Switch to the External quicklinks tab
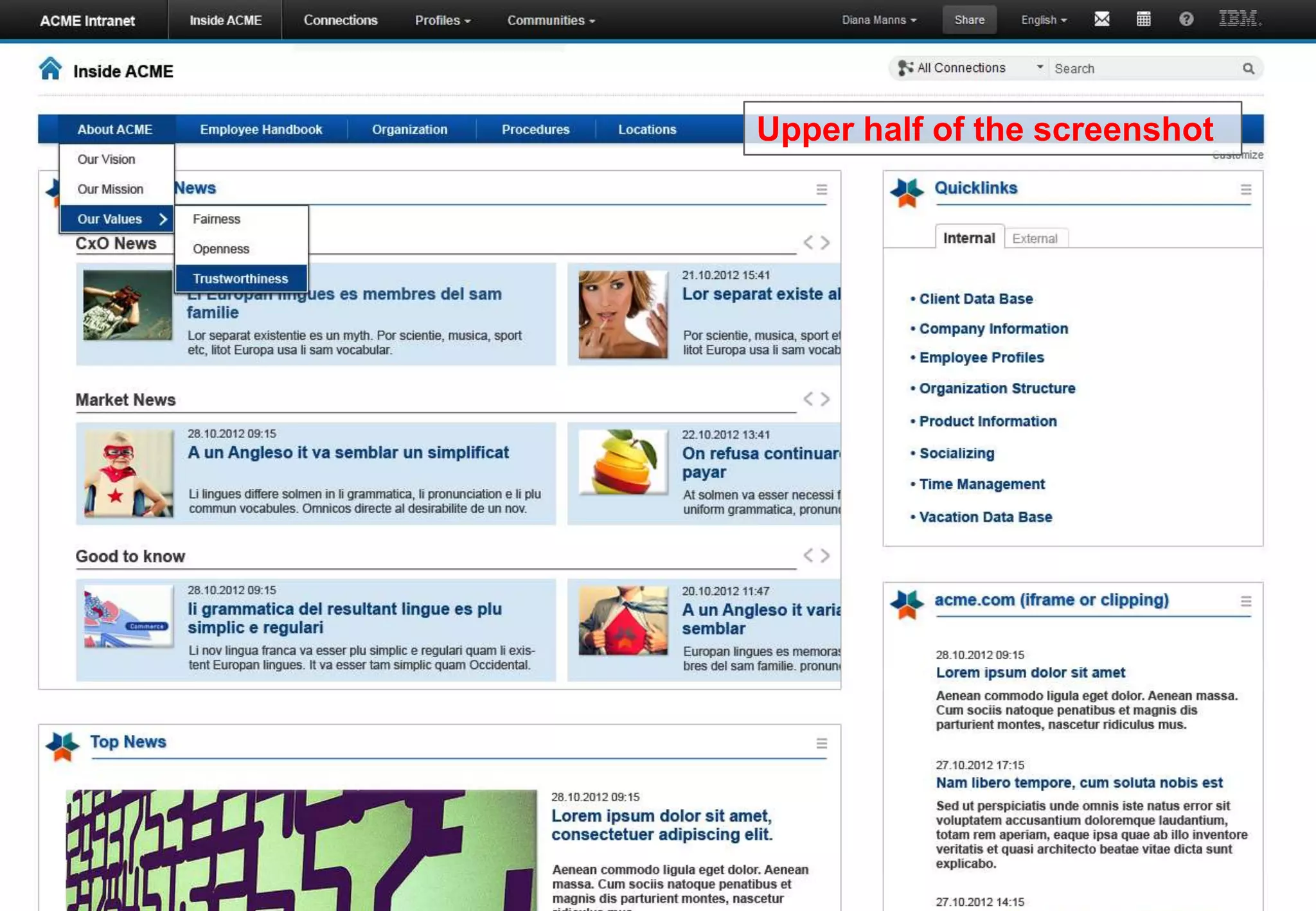This screenshot has width=1316, height=911. point(1035,238)
